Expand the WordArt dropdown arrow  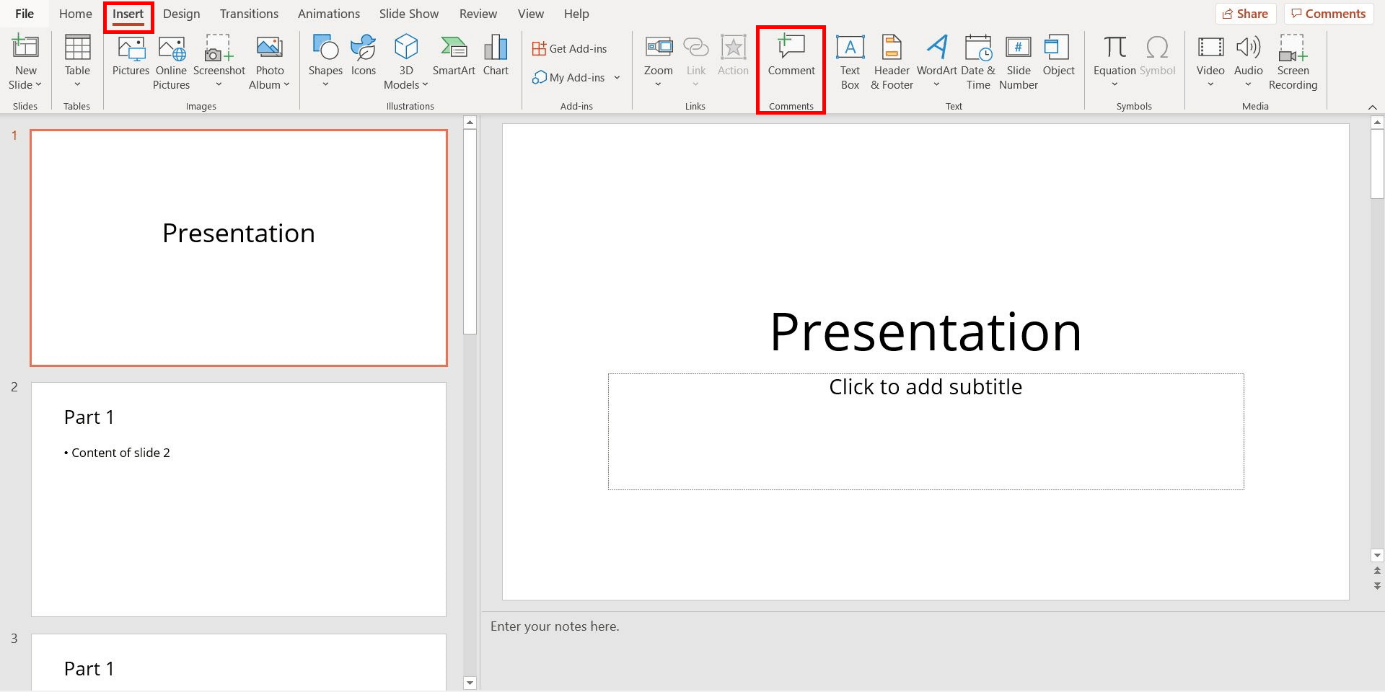pyautogui.click(x=936, y=85)
